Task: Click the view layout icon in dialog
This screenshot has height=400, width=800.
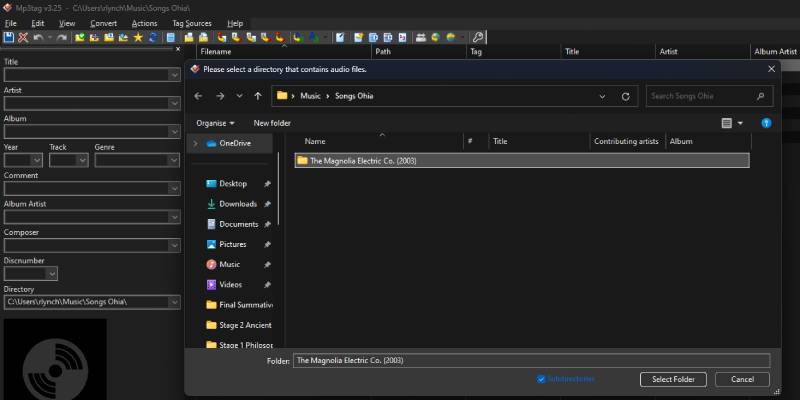Action: tap(727, 123)
